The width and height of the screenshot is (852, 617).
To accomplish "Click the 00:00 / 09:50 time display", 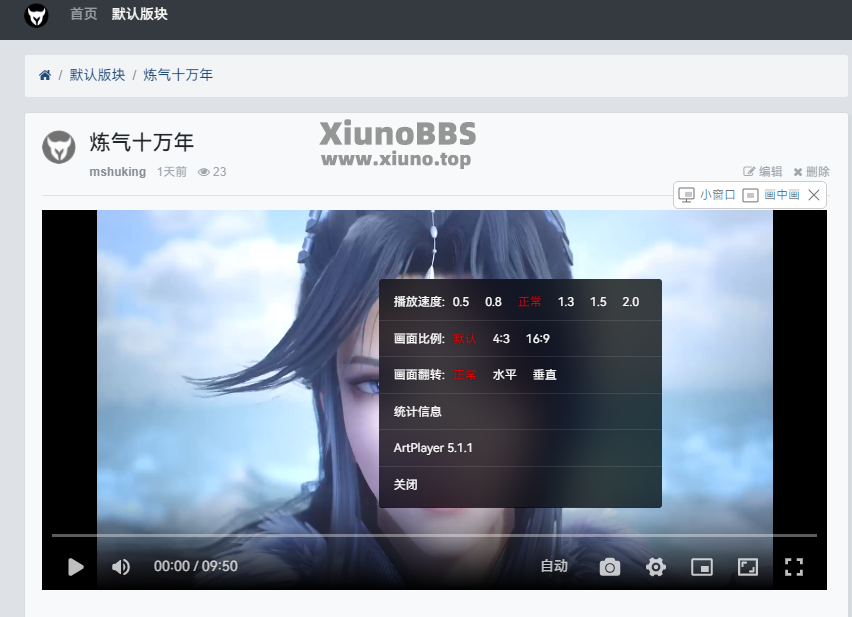I will pos(196,566).
